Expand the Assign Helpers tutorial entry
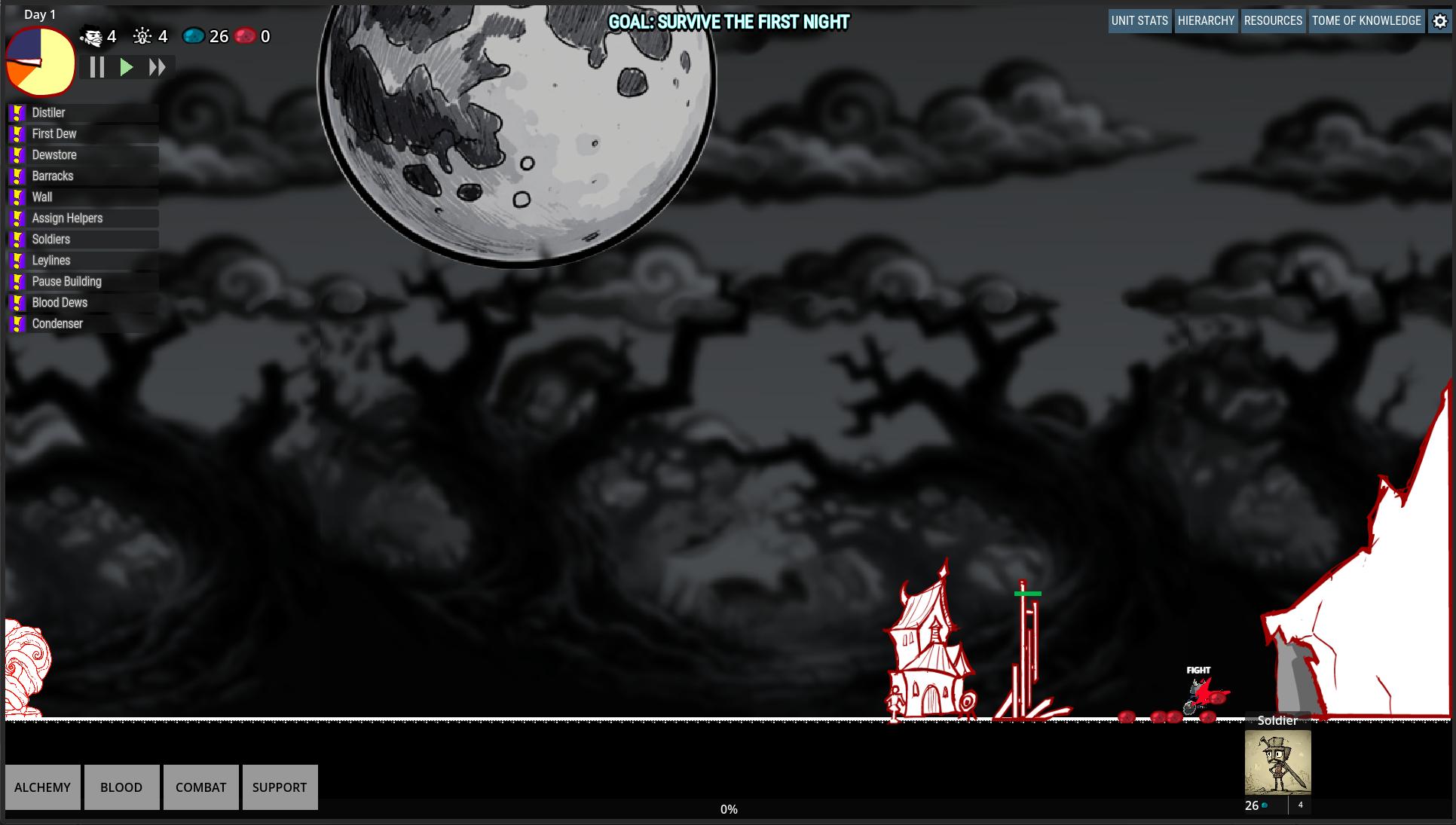 click(x=67, y=218)
